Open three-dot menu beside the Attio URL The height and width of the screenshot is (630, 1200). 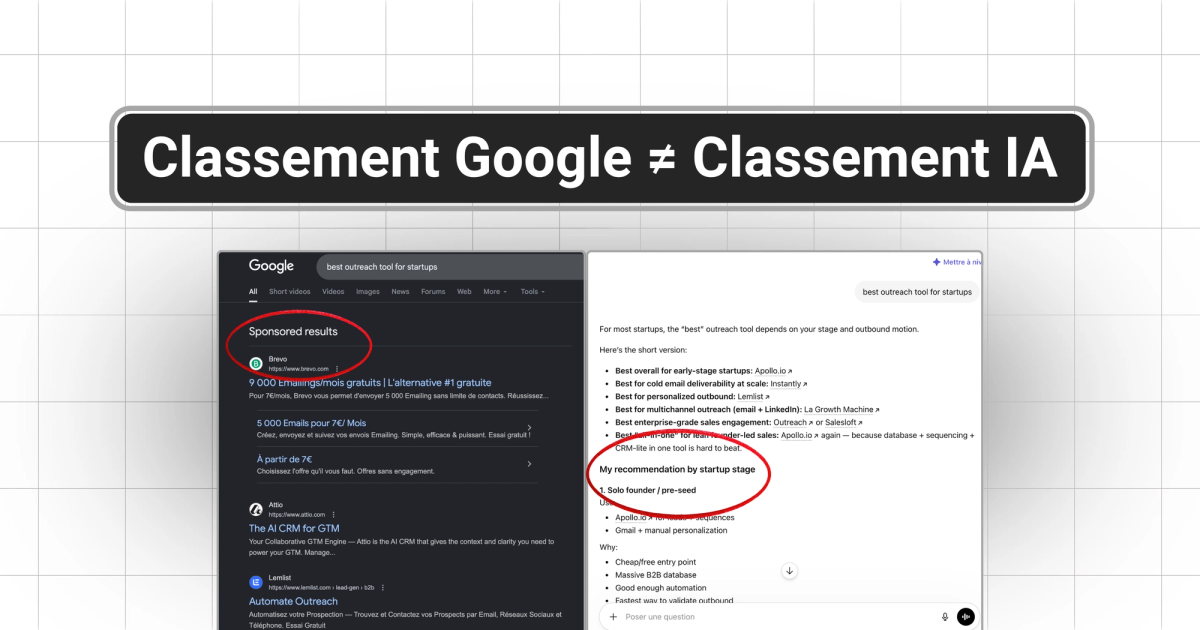click(333, 514)
